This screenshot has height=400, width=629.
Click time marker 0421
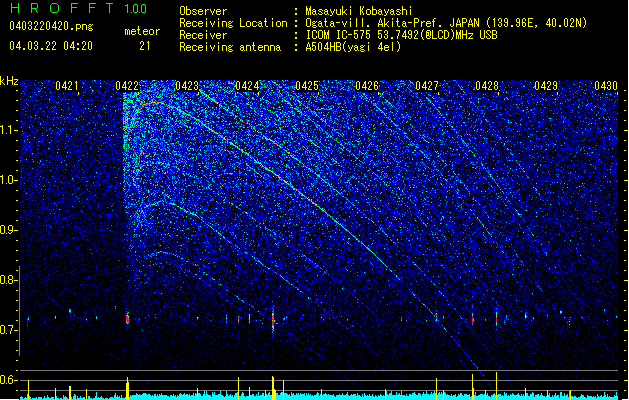(x=67, y=86)
